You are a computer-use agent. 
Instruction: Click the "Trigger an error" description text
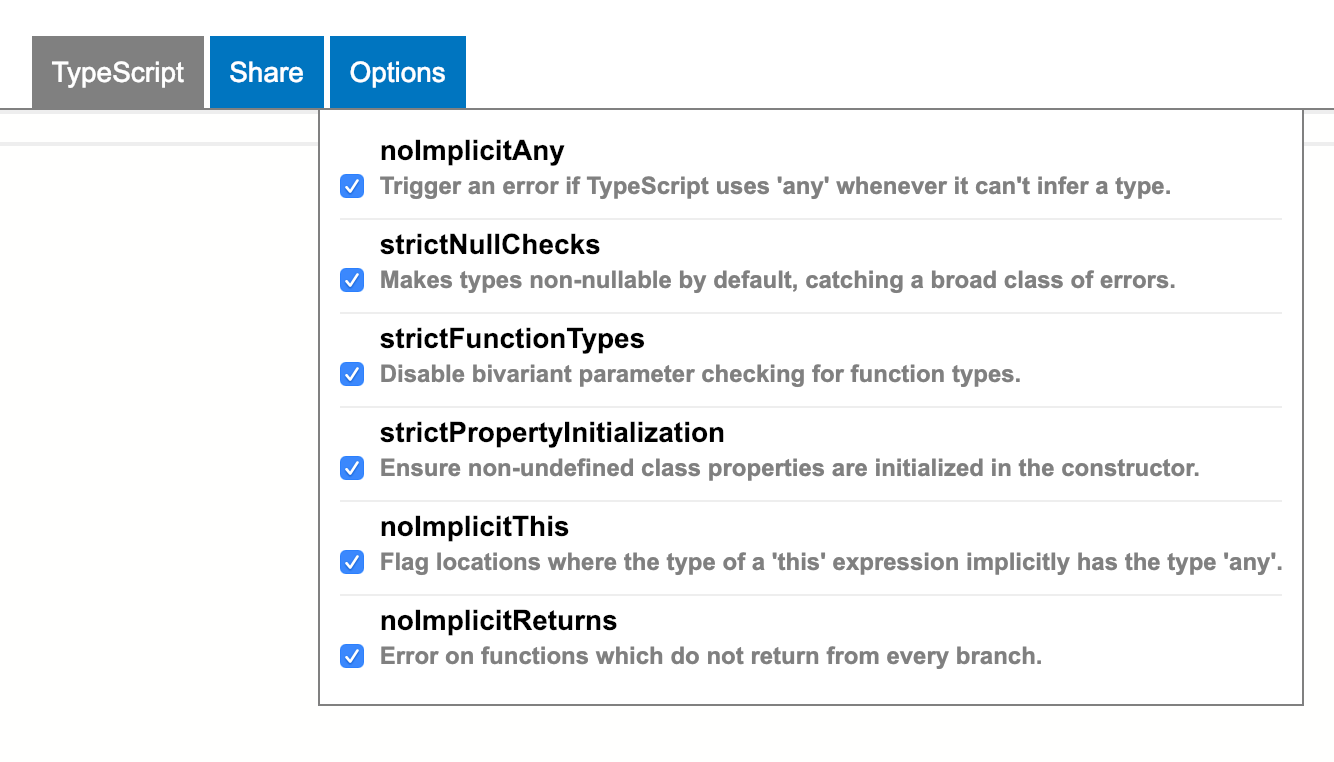(775, 186)
